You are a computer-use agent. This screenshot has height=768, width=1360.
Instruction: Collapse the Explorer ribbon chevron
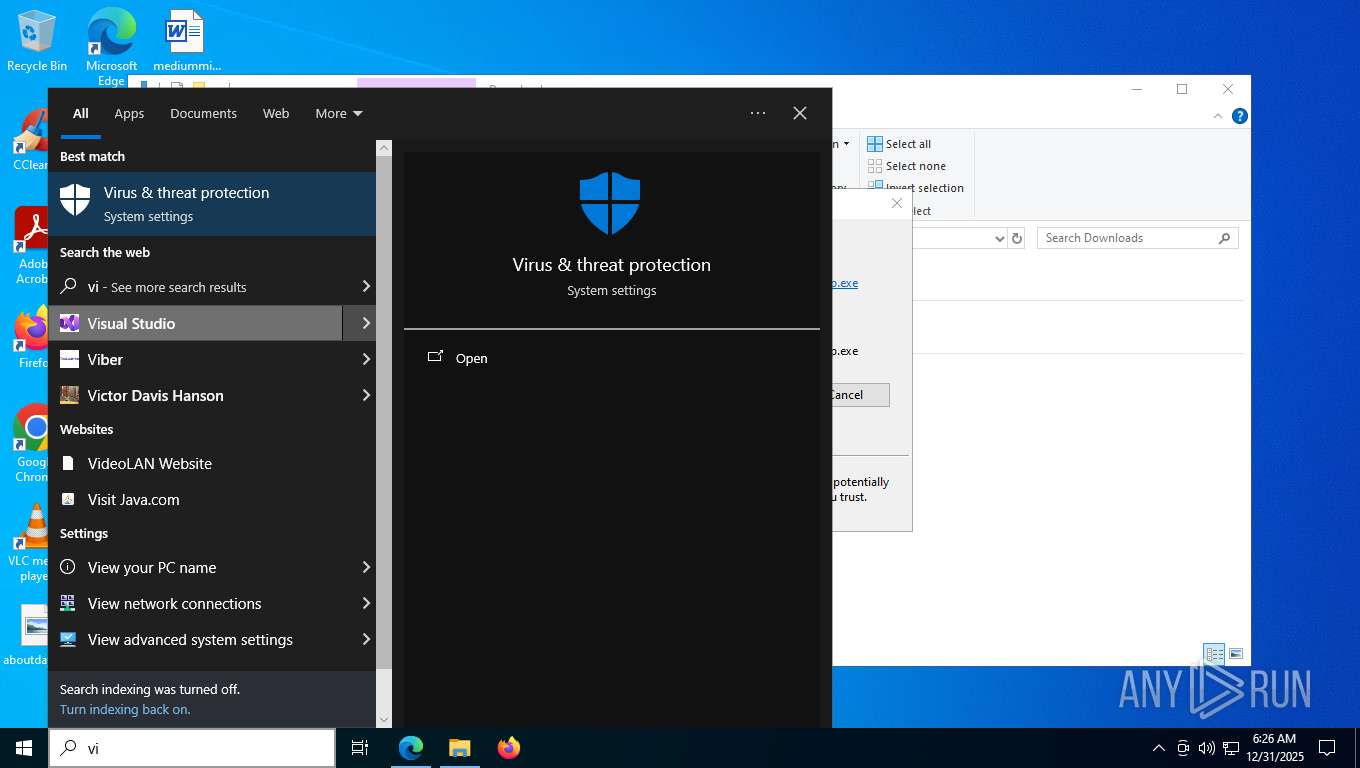pyautogui.click(x=1218, y=116)
